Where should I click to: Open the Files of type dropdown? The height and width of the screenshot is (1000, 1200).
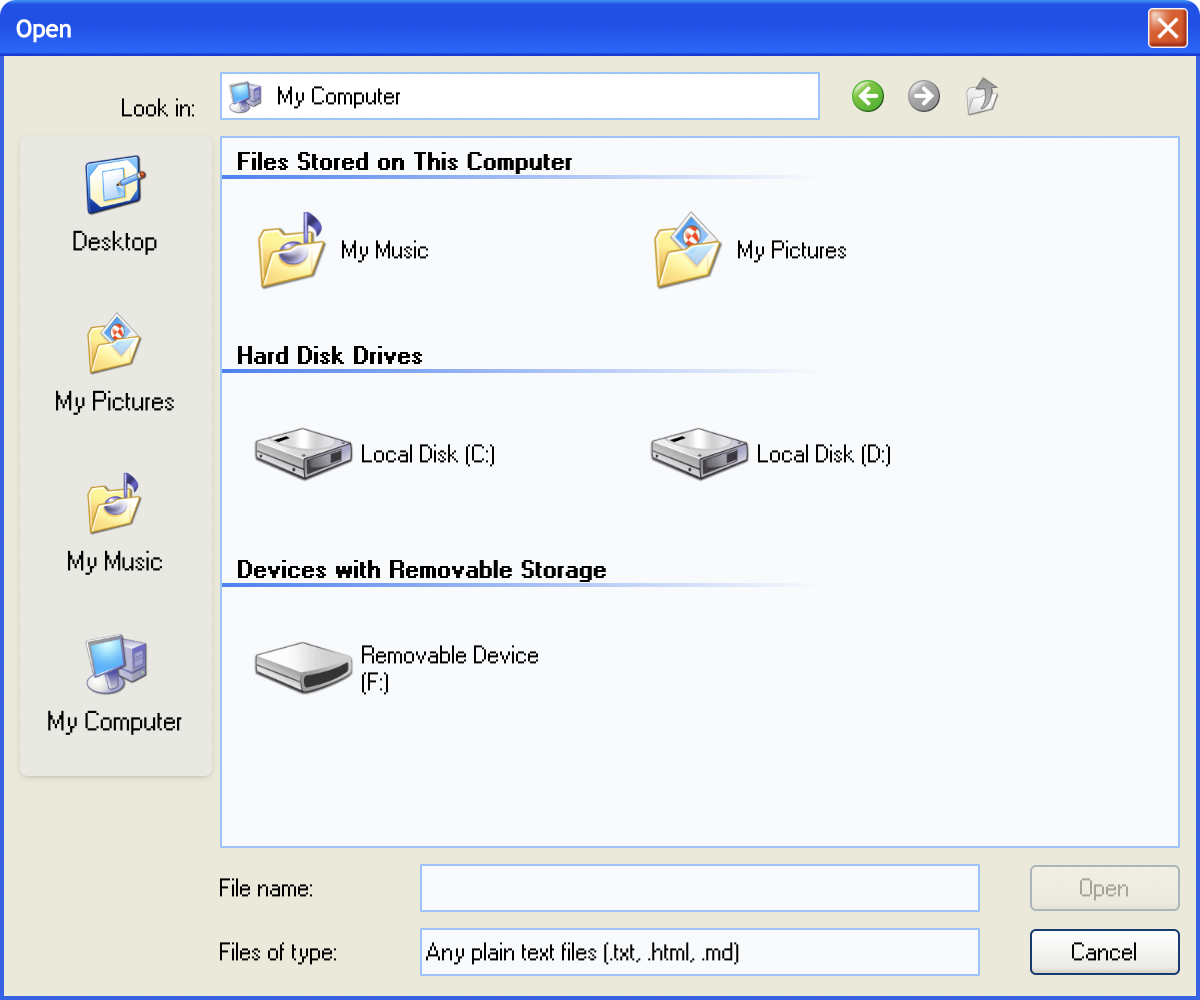(700, 952)
